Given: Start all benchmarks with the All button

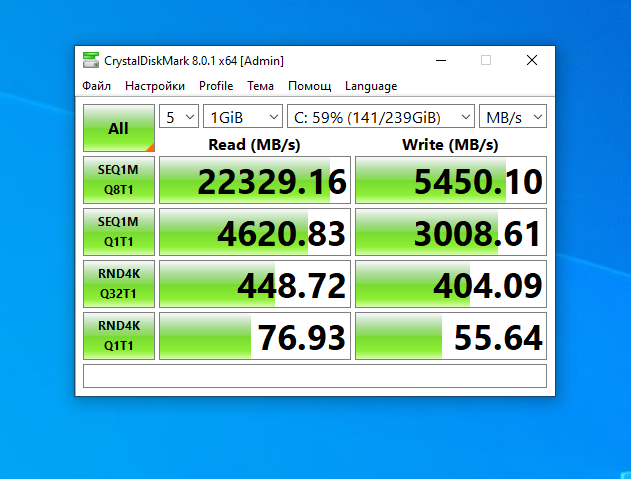Looking at the screenshot, I should click(119, 128).
